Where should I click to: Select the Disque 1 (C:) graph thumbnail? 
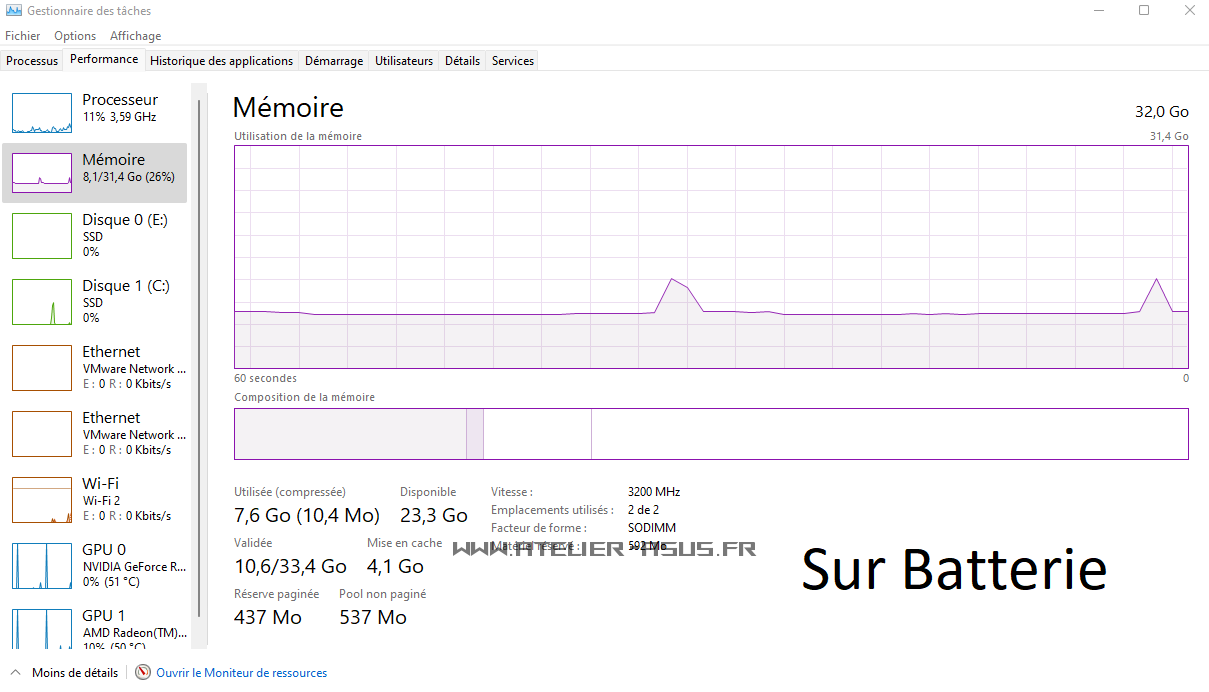click(x=42, y=302)
